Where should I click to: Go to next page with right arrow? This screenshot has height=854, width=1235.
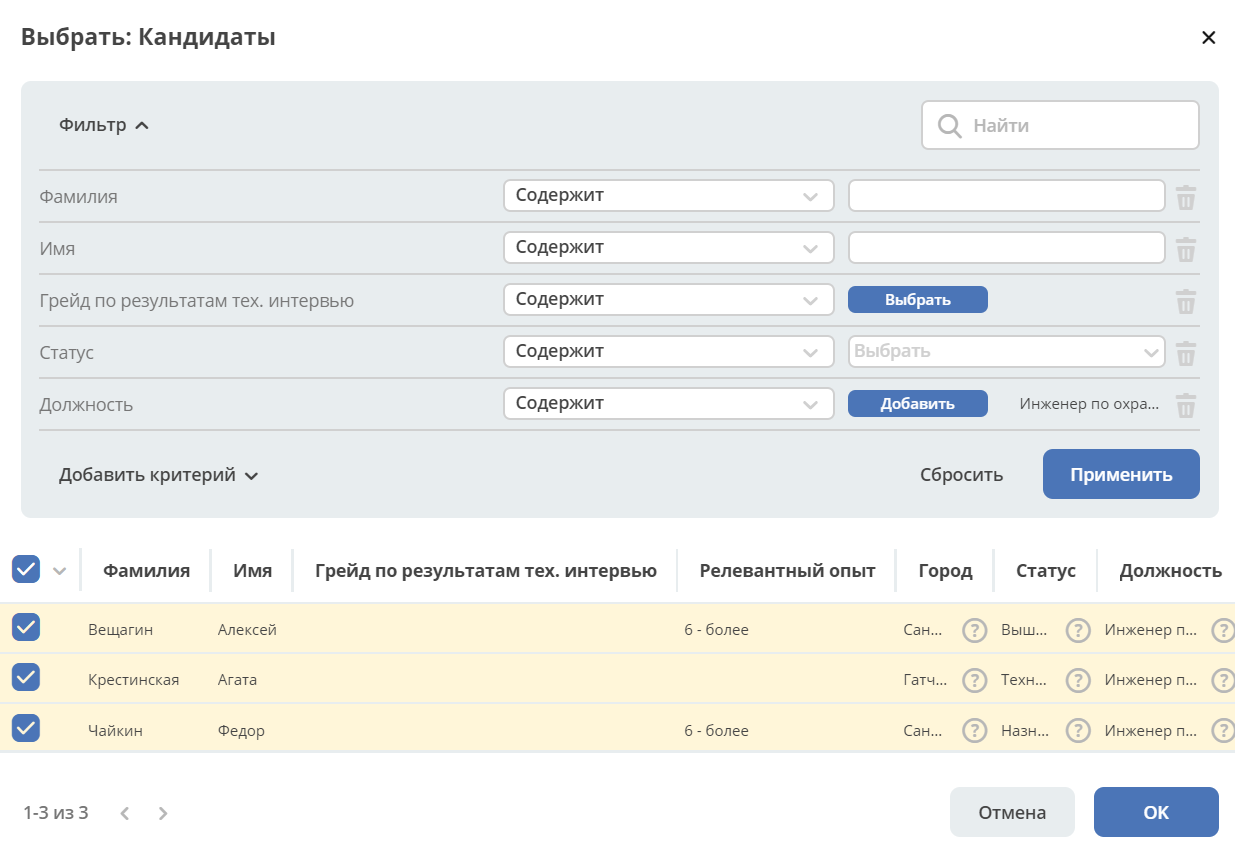pos(163,813)
